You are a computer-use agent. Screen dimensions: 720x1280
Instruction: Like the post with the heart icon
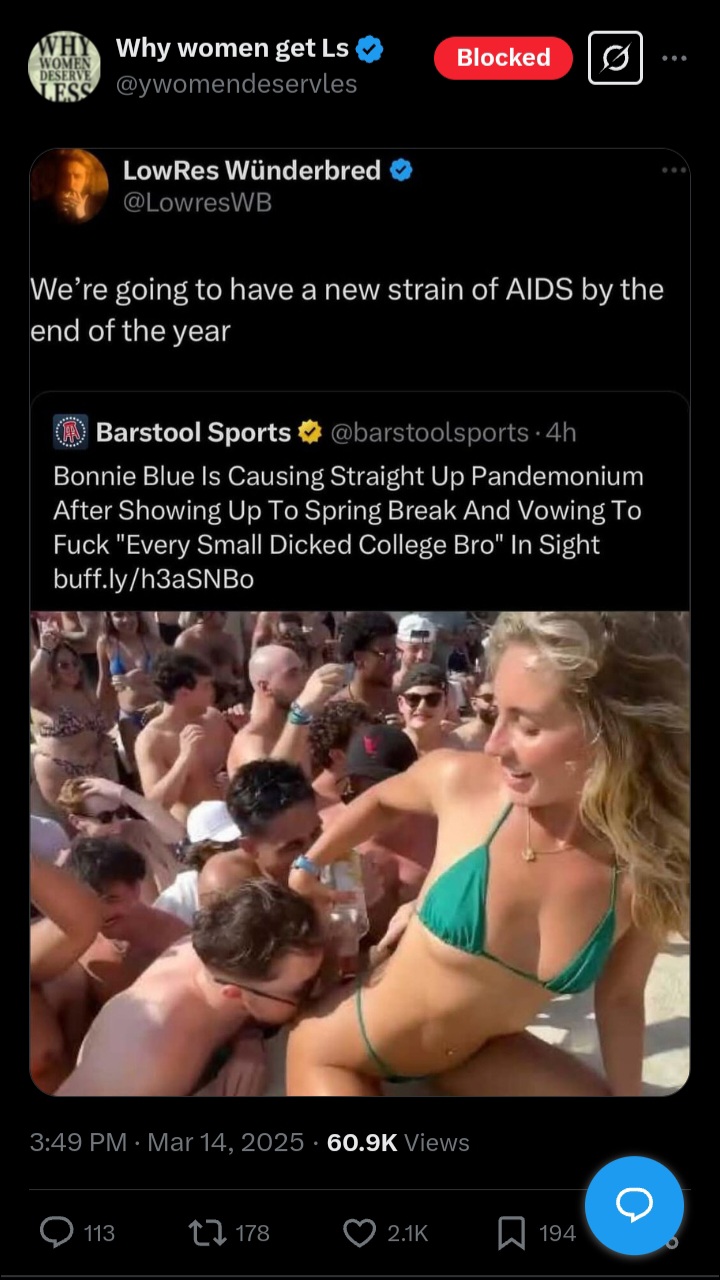tap(359, 1233)
